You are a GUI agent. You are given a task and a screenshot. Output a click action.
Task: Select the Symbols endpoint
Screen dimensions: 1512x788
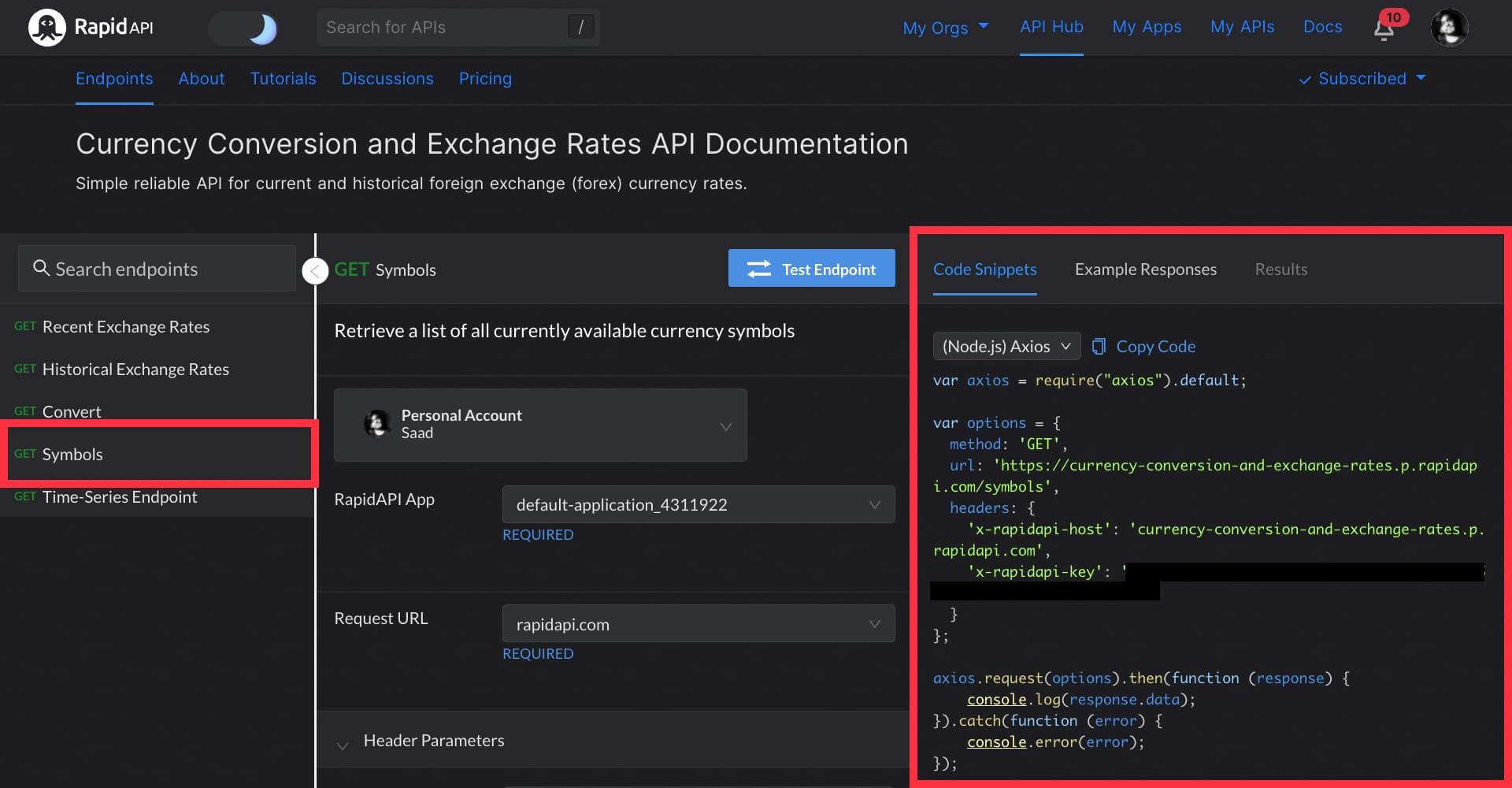[160, 454]
